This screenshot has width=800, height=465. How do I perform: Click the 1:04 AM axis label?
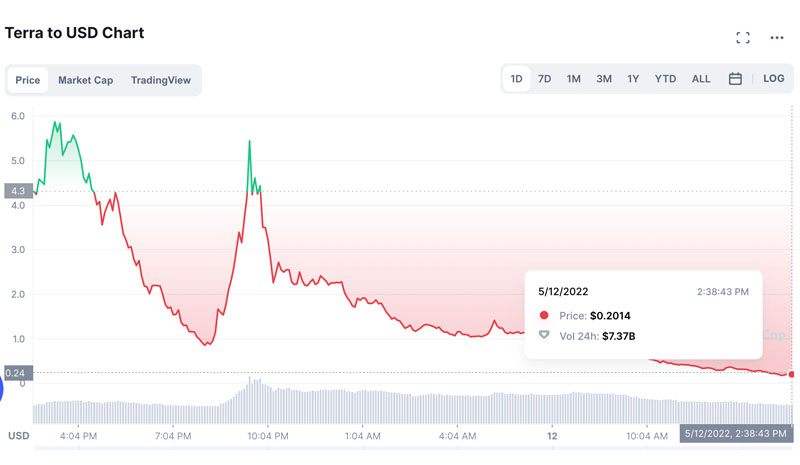click(362, 436)
